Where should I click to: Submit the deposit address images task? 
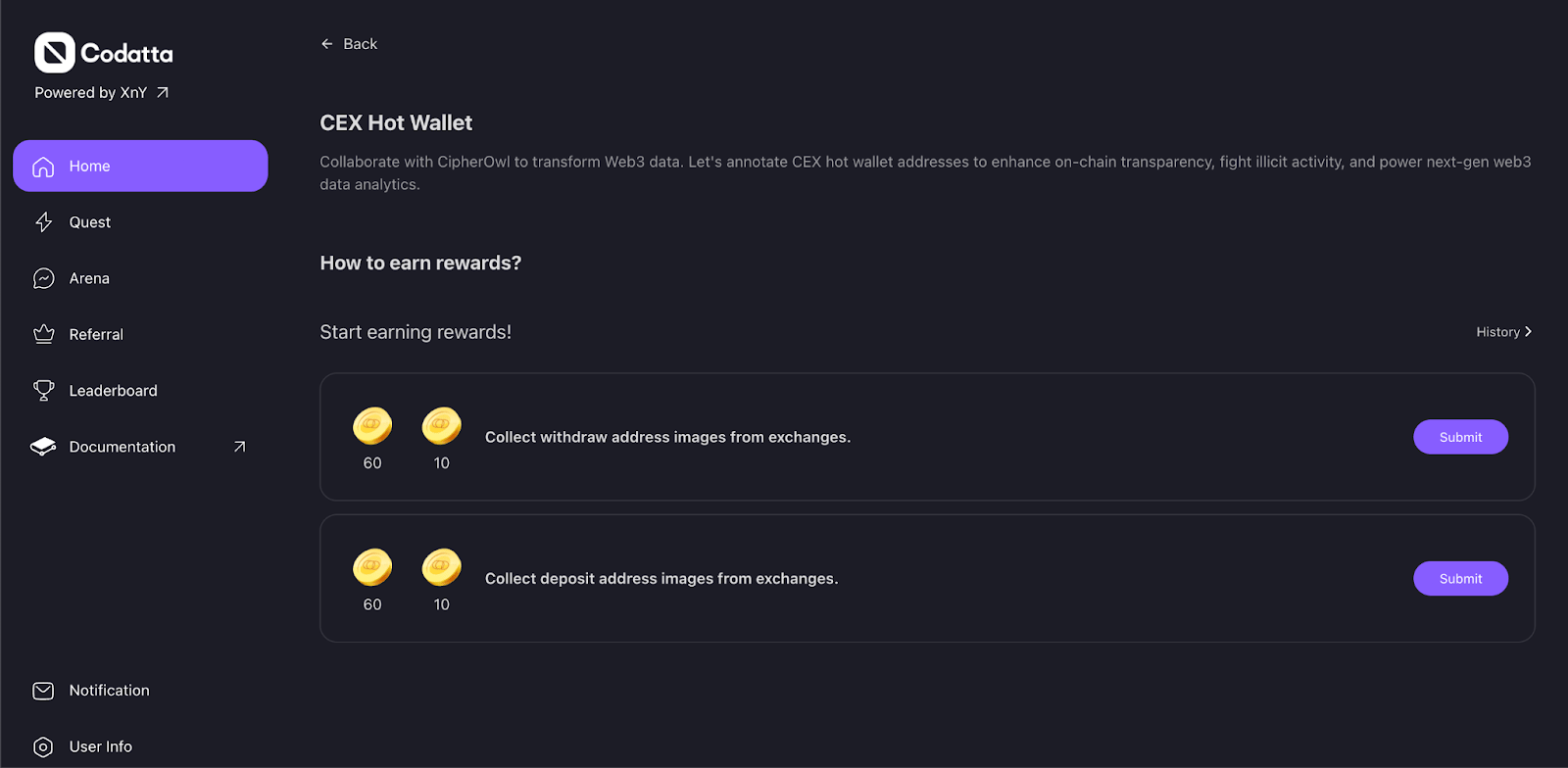coord(1459,579)
